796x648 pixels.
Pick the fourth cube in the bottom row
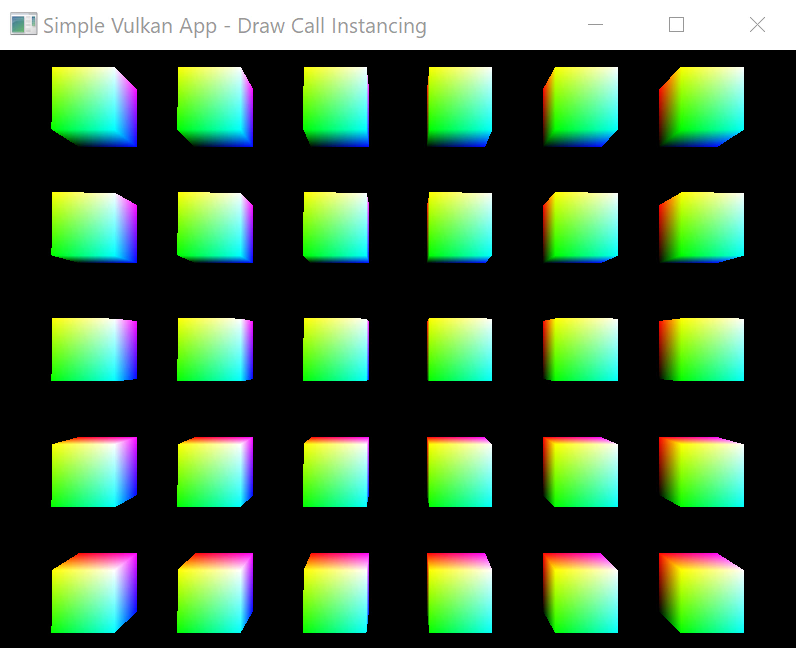pos(460,593)
